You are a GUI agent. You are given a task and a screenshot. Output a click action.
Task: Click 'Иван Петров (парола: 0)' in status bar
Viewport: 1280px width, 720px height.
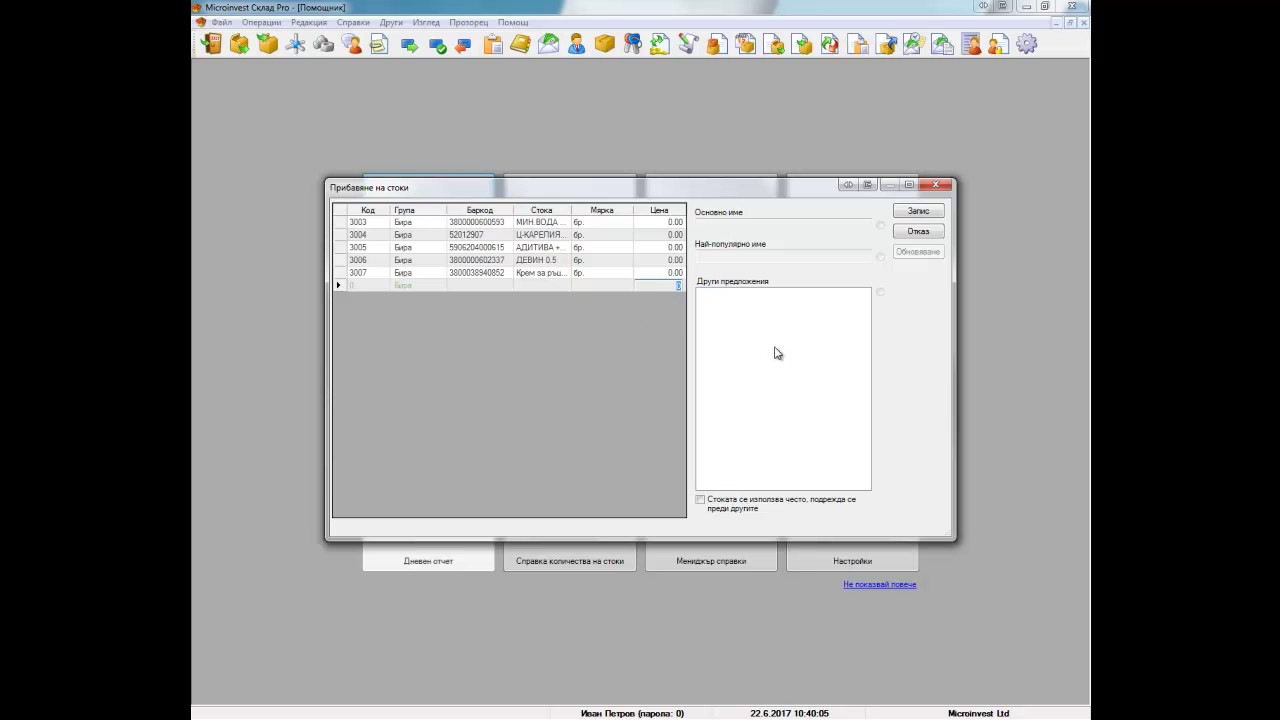632,713
